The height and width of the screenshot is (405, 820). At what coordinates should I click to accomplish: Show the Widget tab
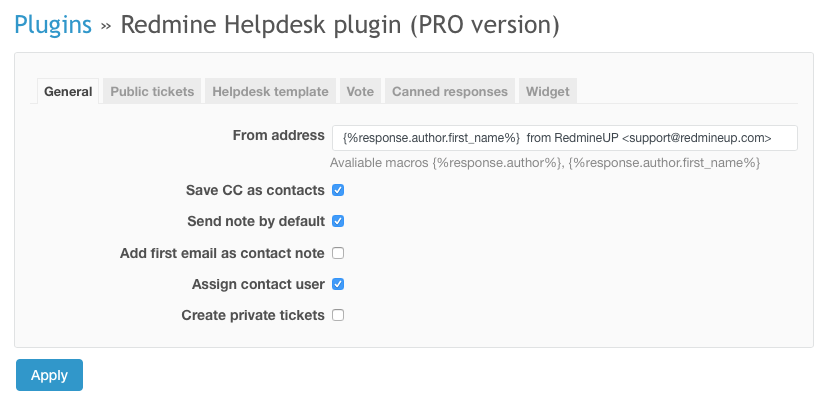tap(547, 91)
